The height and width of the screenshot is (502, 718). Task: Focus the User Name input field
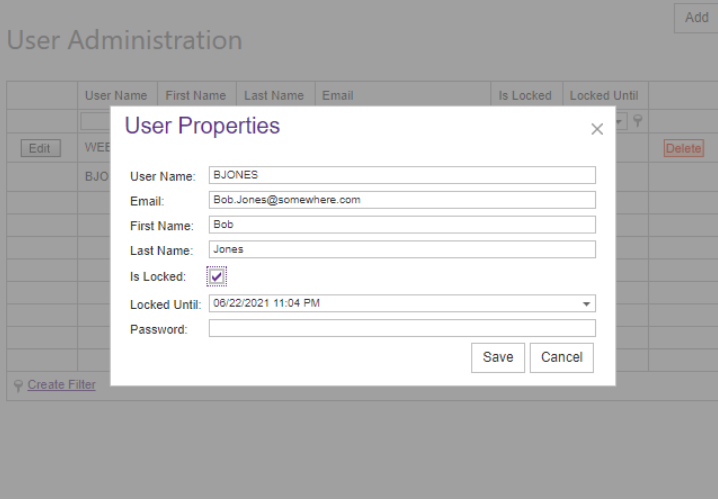coord(401,175)
